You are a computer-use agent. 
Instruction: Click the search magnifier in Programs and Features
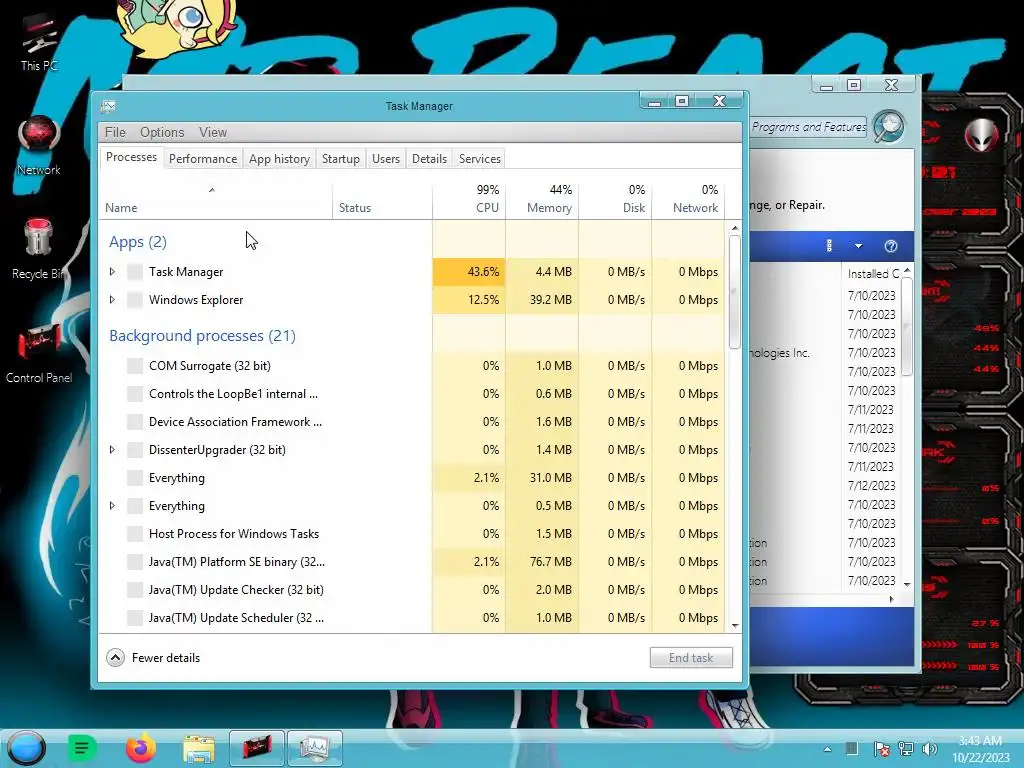[889, 126]
